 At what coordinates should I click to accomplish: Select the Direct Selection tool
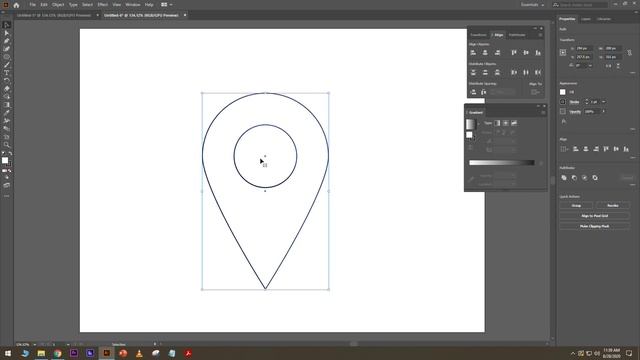pyautogui.click(x=7, y=33)
